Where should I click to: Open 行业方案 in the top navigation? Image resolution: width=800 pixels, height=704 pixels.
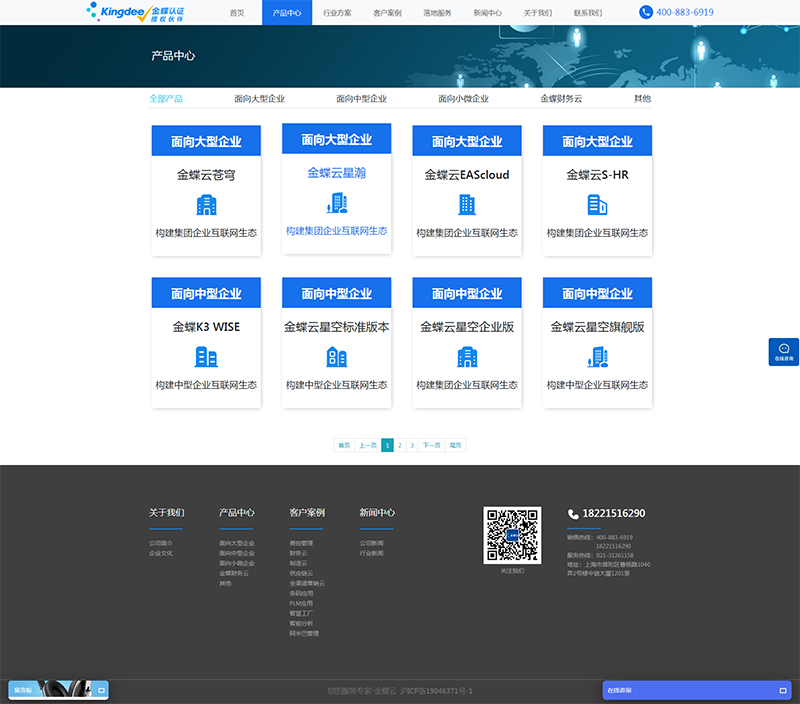coord(337,13)
